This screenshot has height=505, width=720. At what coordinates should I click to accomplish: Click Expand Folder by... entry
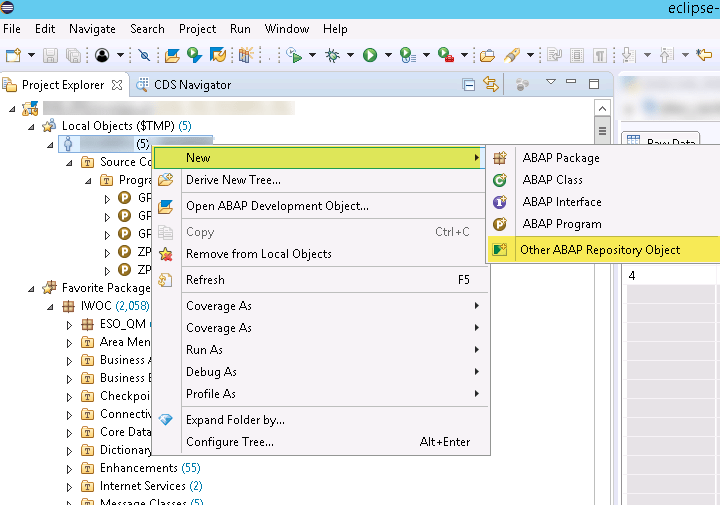click(x=321, y=420)
